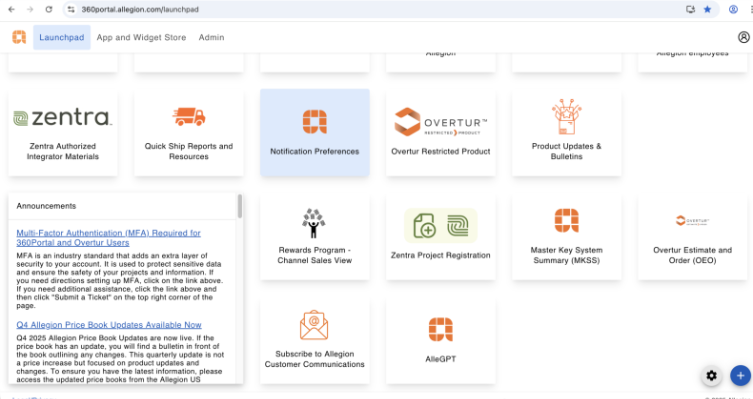This screenshot has width=753, height=399.
Task: Click the Zentra Project Registration icon
Action: click(x=440, y=225)
